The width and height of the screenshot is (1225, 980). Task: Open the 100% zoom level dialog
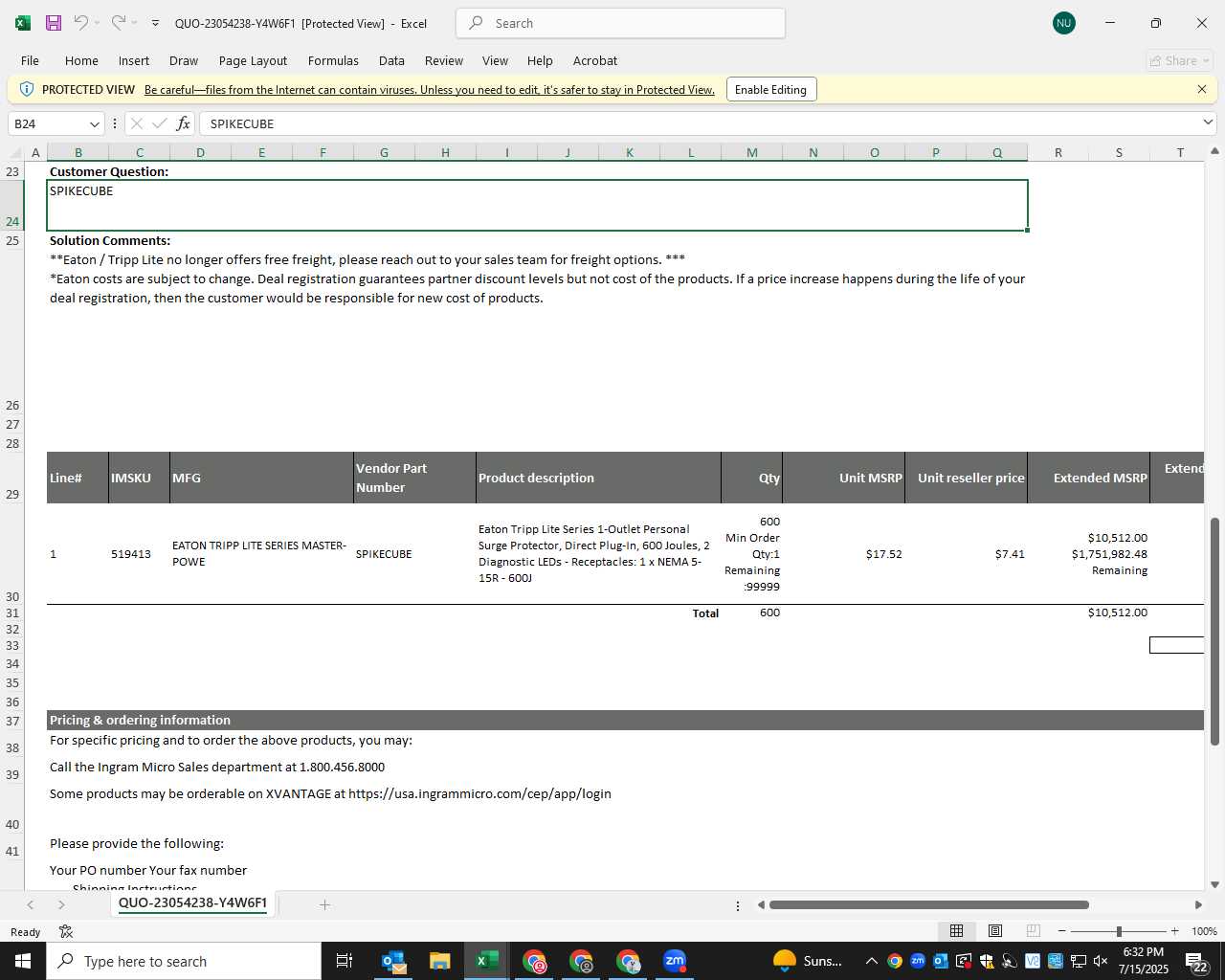1204,931
